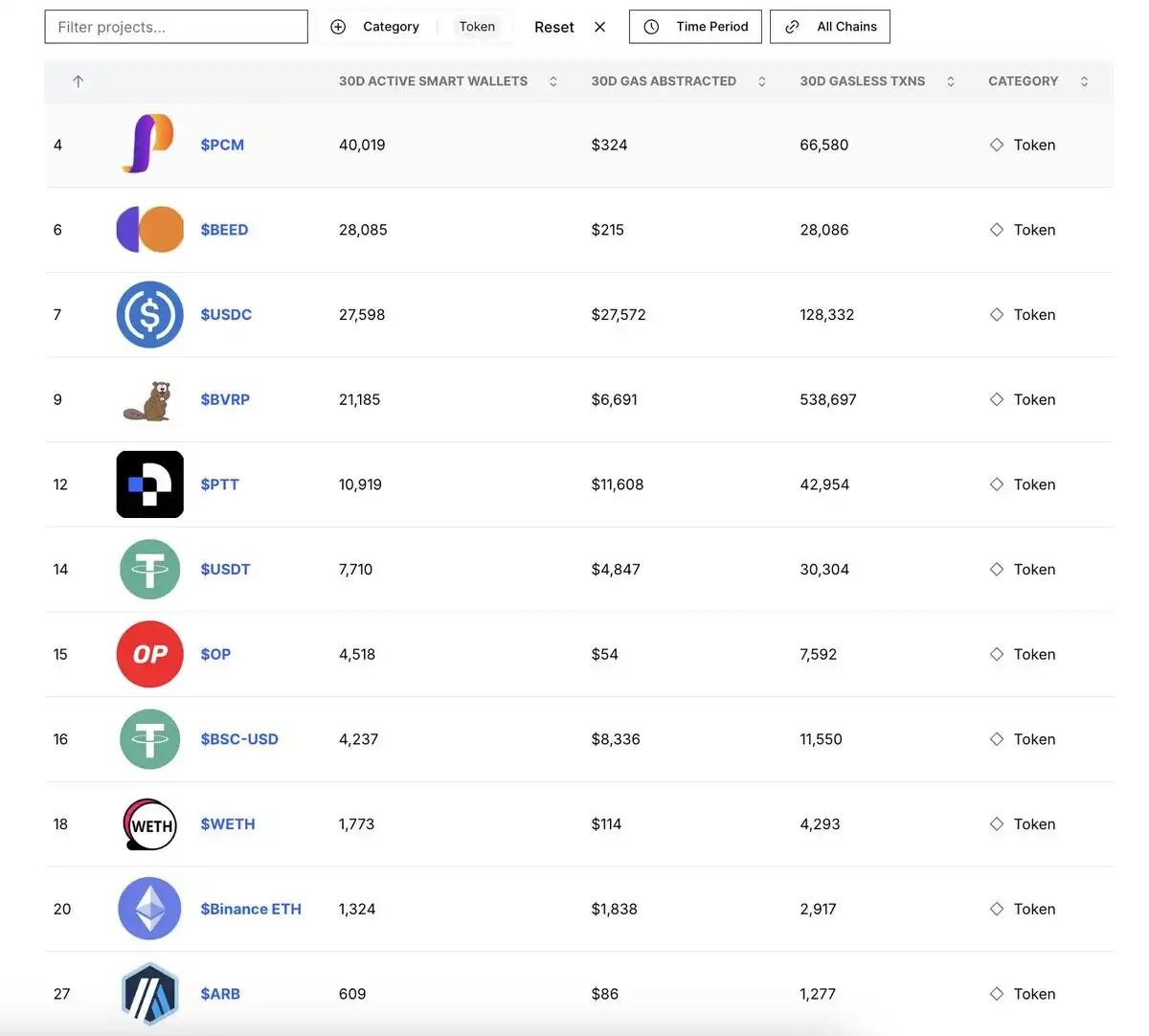Click the $PCM token logo icon
The image size is (1149, 1036).
148,145
